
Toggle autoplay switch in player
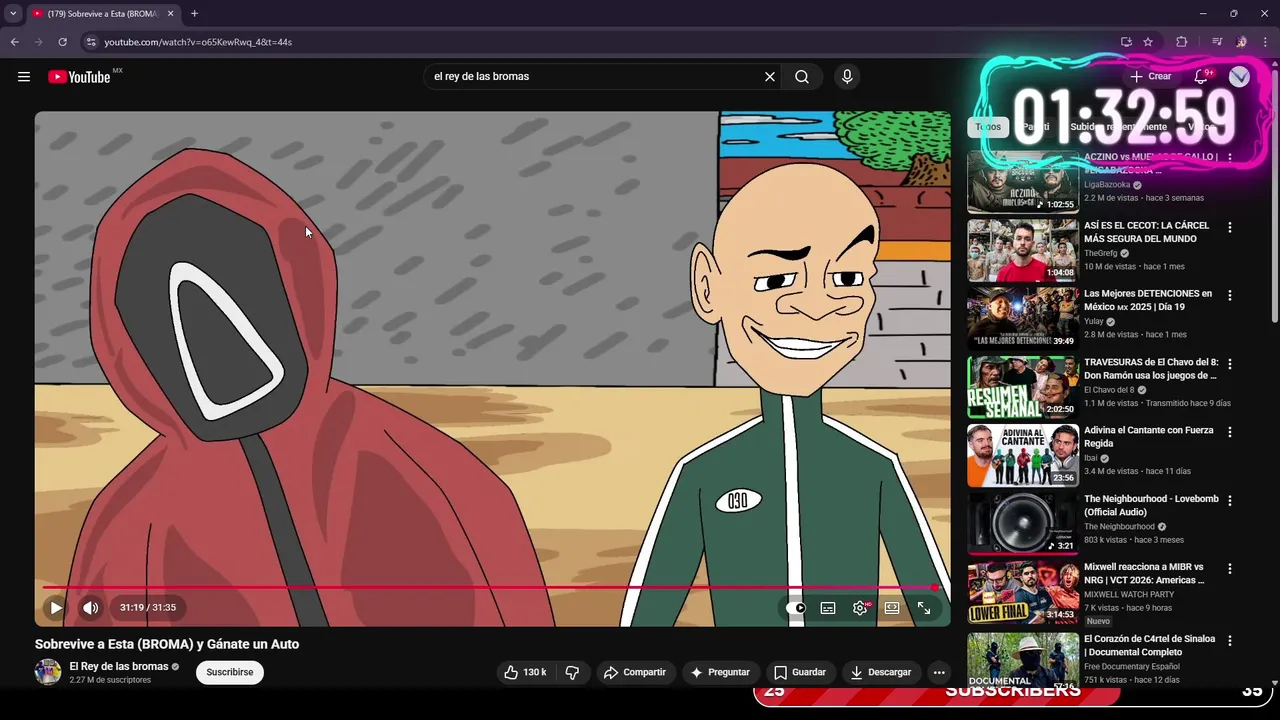point(796,608)
